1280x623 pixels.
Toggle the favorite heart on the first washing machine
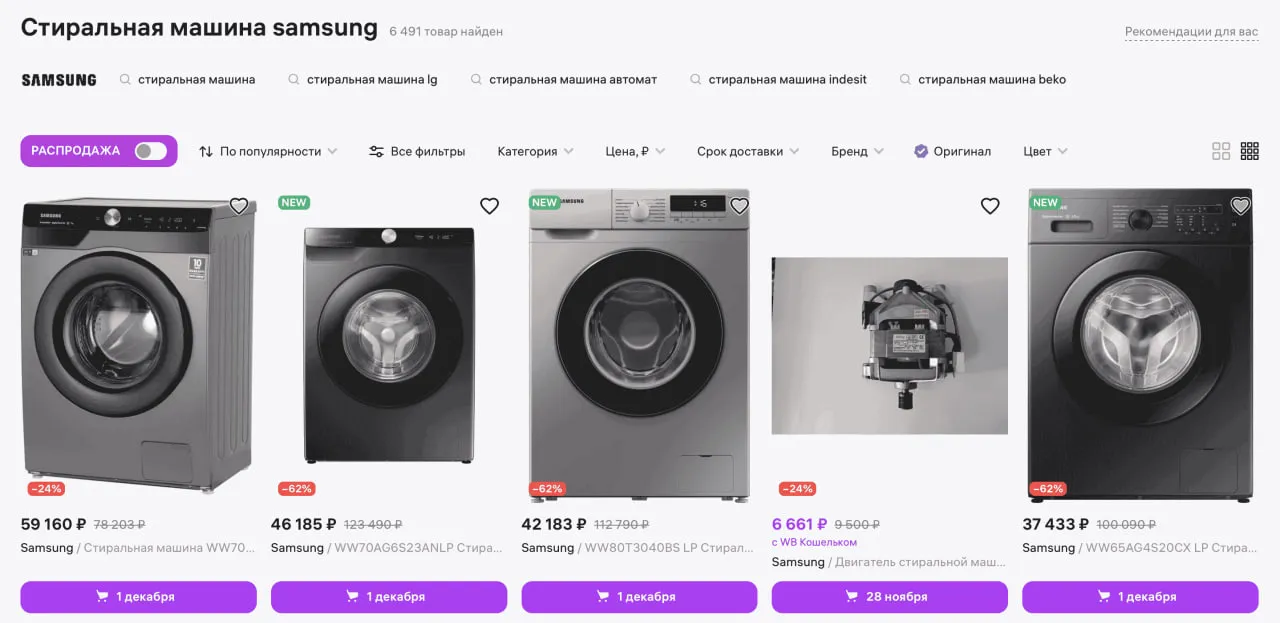coord(239,206)
